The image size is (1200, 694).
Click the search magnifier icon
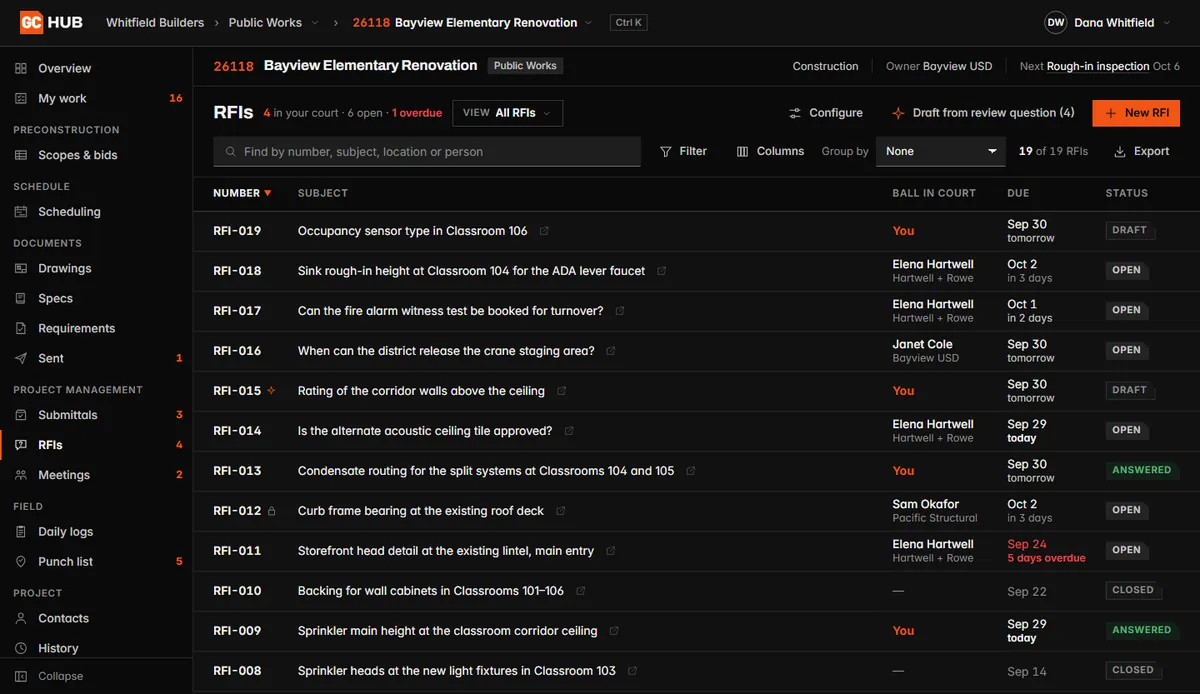(231, 152)
